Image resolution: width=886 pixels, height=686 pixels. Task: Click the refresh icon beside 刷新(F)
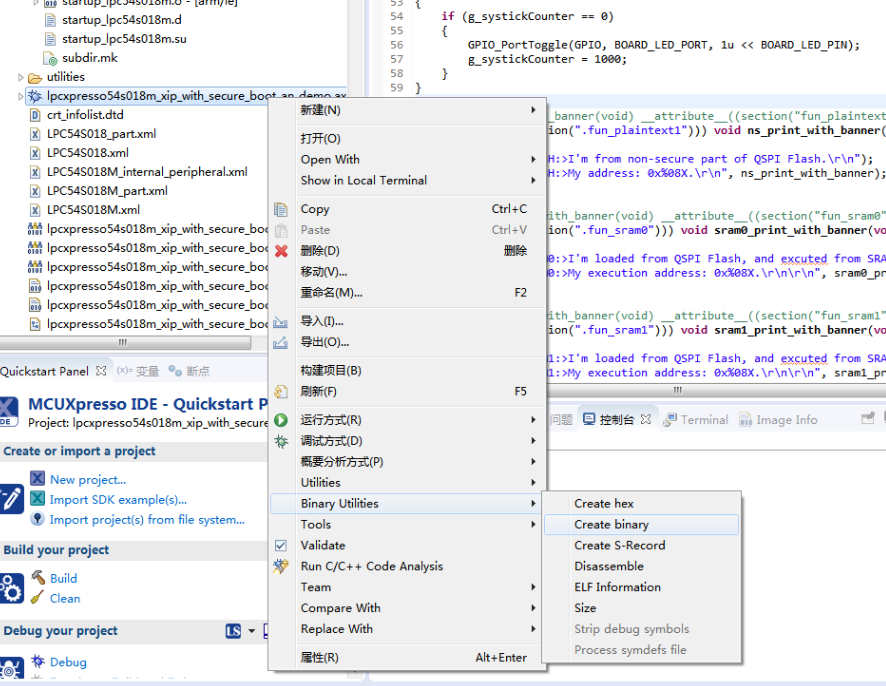(281, 392)
